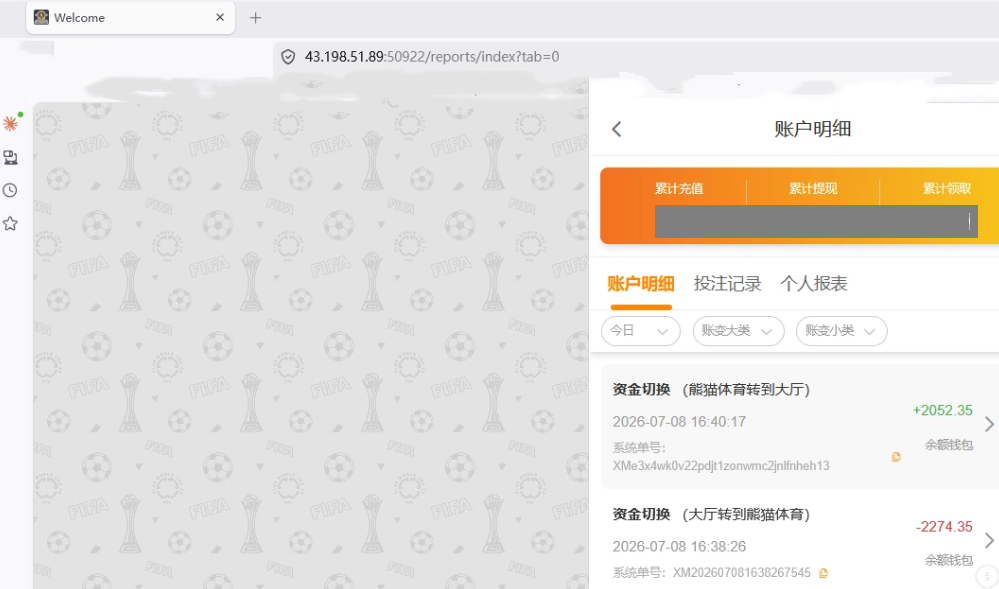Go back using the left chevron beside 账户明细
The height and width of the screenshot is (589, 999).
616,129
